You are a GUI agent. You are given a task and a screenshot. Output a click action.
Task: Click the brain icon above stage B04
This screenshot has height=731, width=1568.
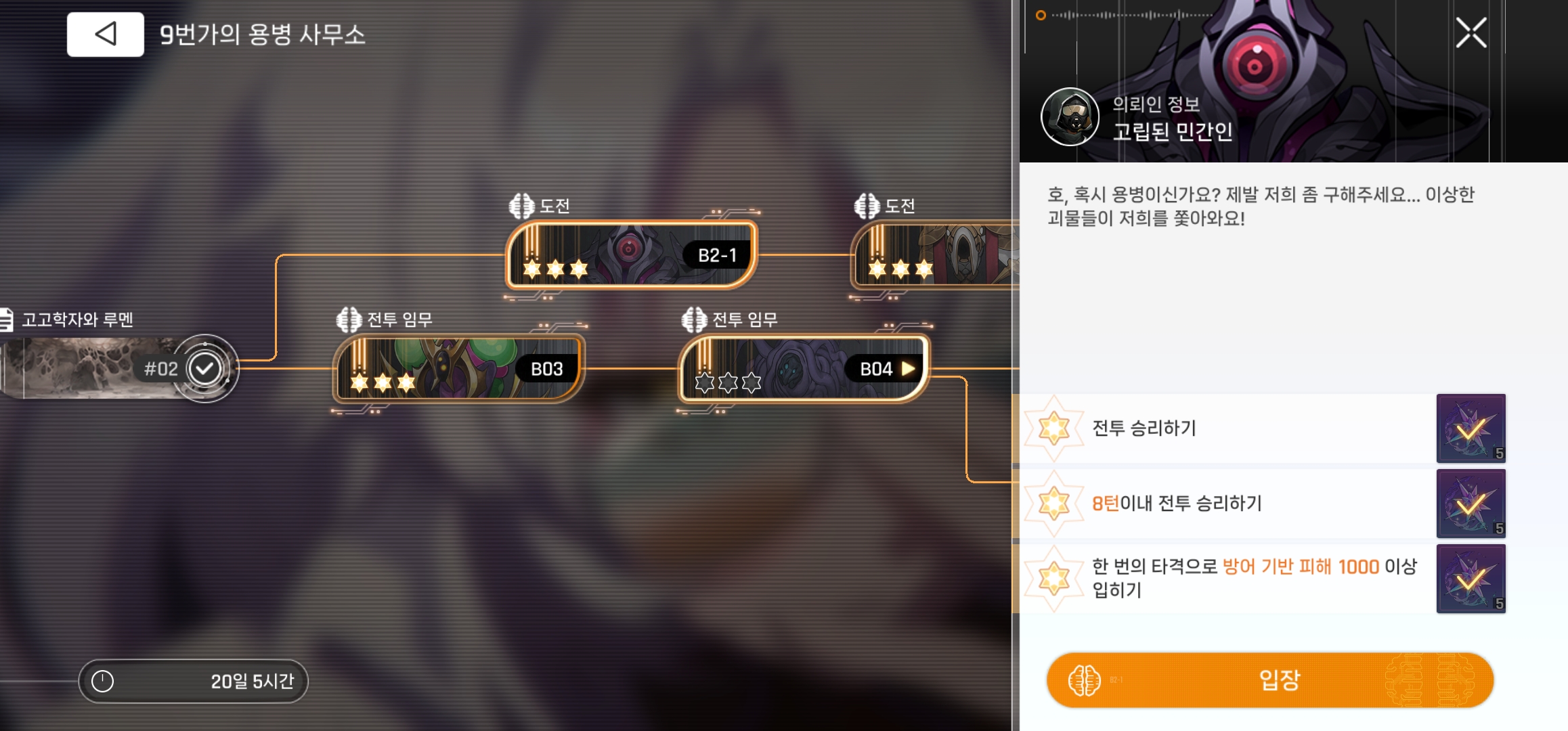(694, 319)
